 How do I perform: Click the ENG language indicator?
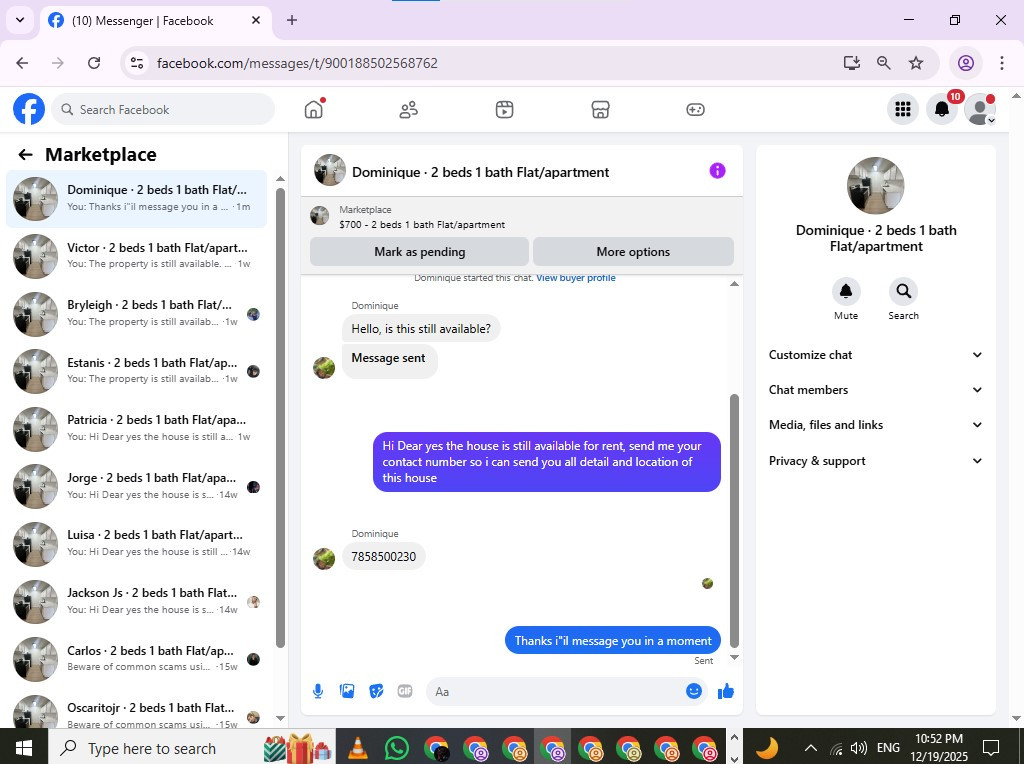pyautogui.click(x=888, y=748)
